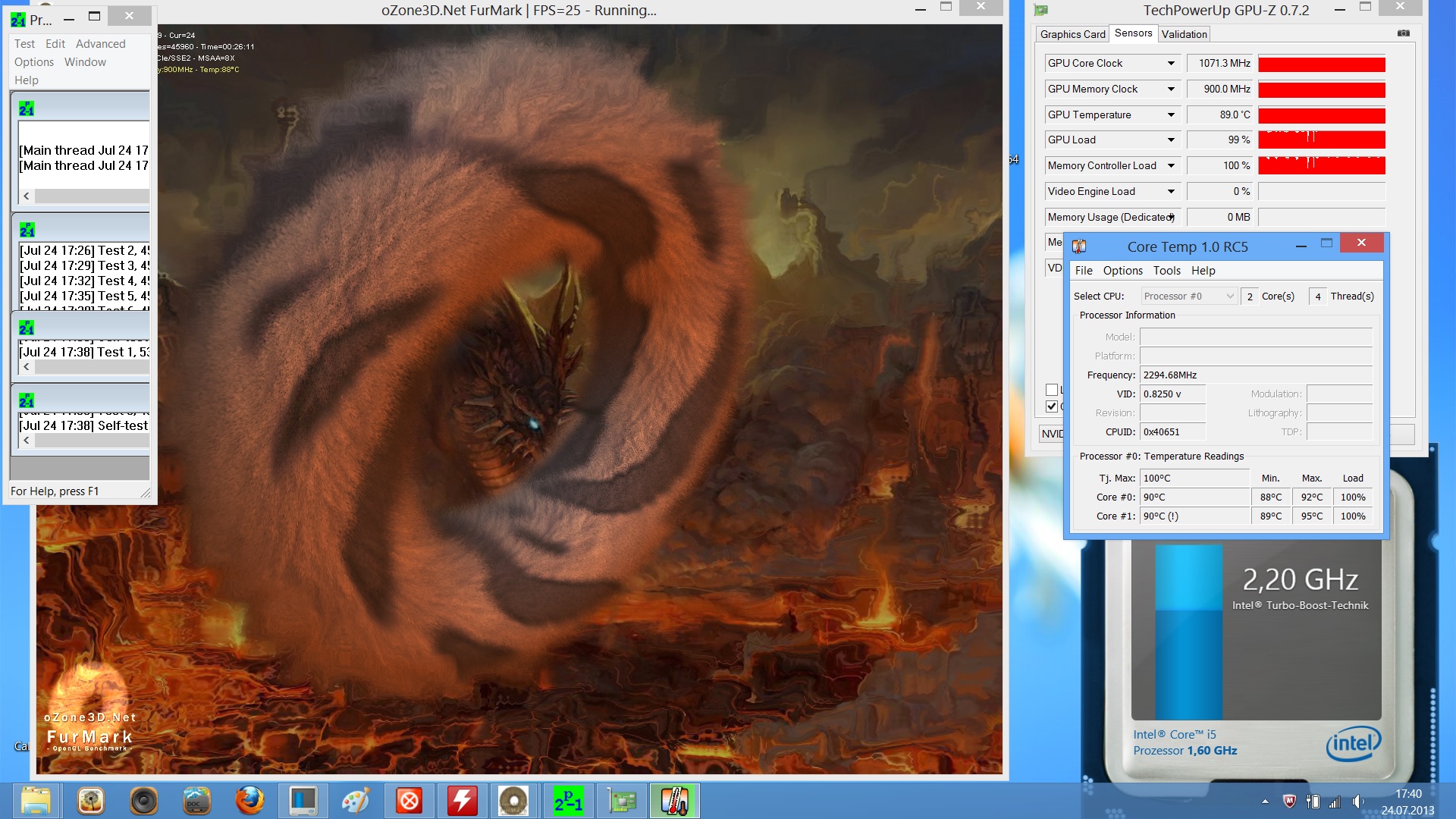Open the Prime95 Test menu
This screenshot has height=819, width=1456.
[24, 44]
